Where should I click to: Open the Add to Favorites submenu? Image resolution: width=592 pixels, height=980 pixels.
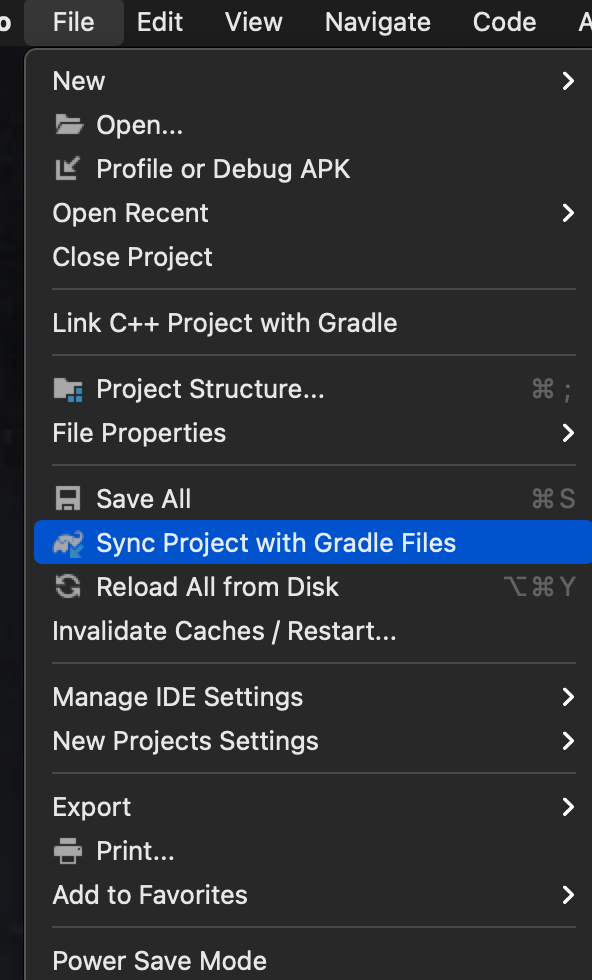coord(313,895)
